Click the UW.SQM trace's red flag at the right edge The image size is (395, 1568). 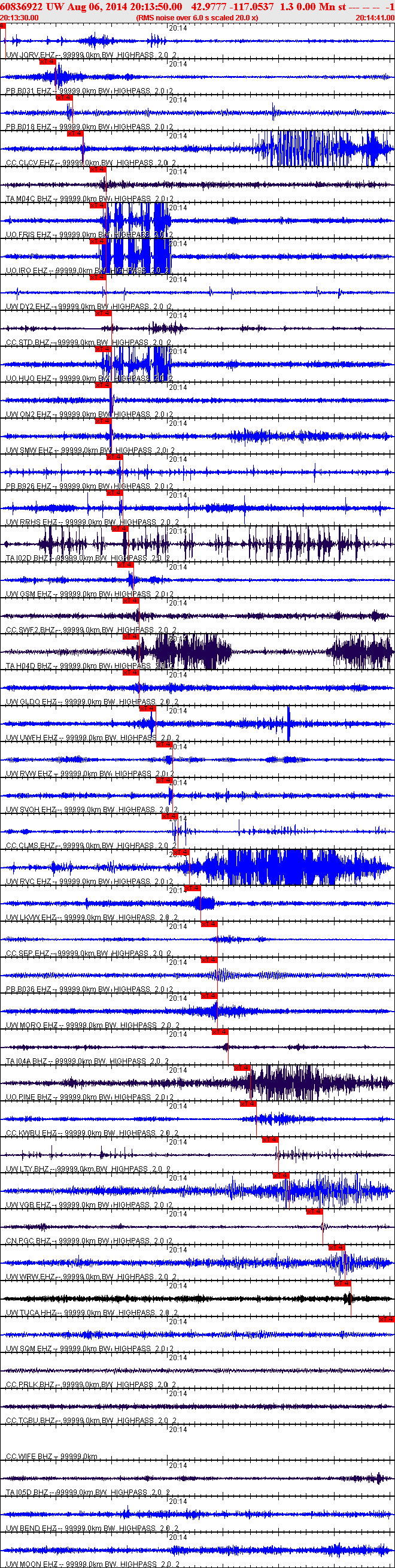coord(387,1319)
